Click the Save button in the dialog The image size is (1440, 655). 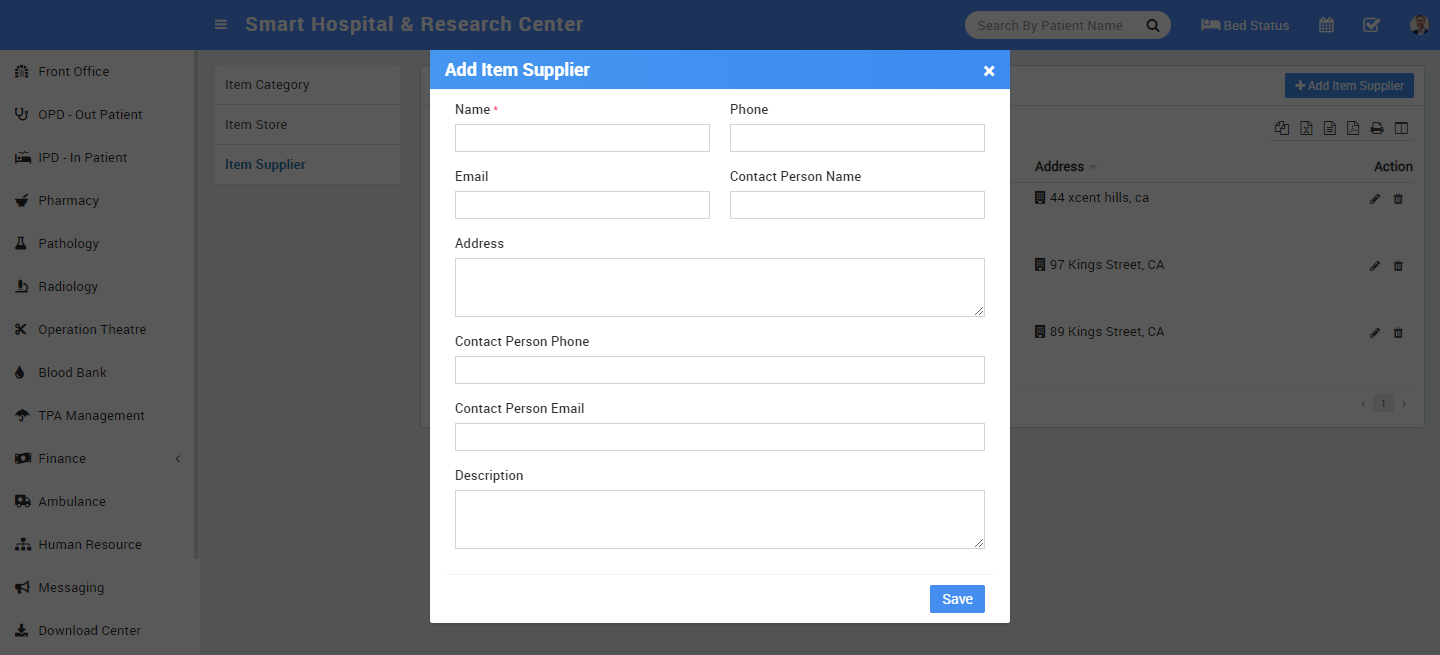(x=957, y=599)
